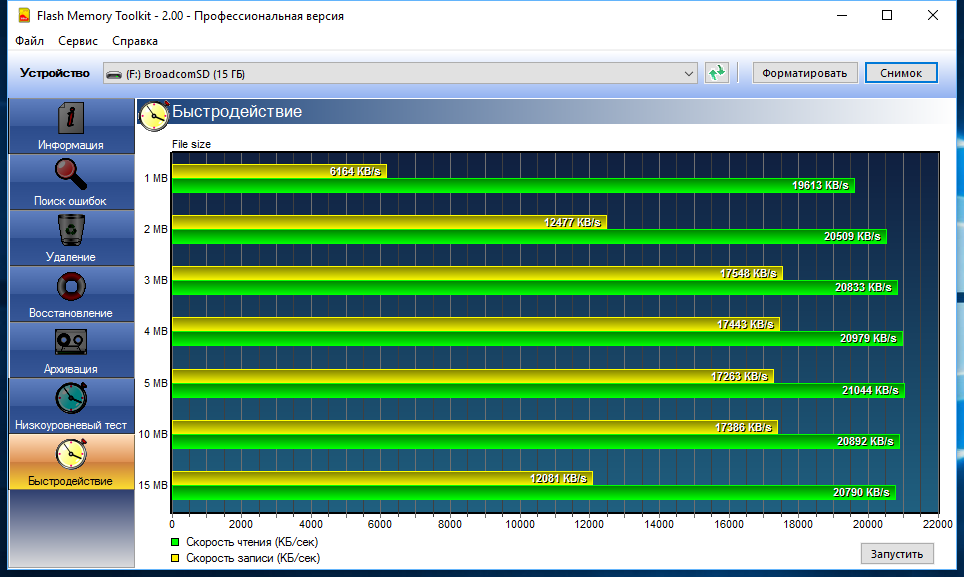The height and width of the screenshot is (577, 964).
Task: Select the Восстановление lifebuoy icon
Action: [71, 286]
